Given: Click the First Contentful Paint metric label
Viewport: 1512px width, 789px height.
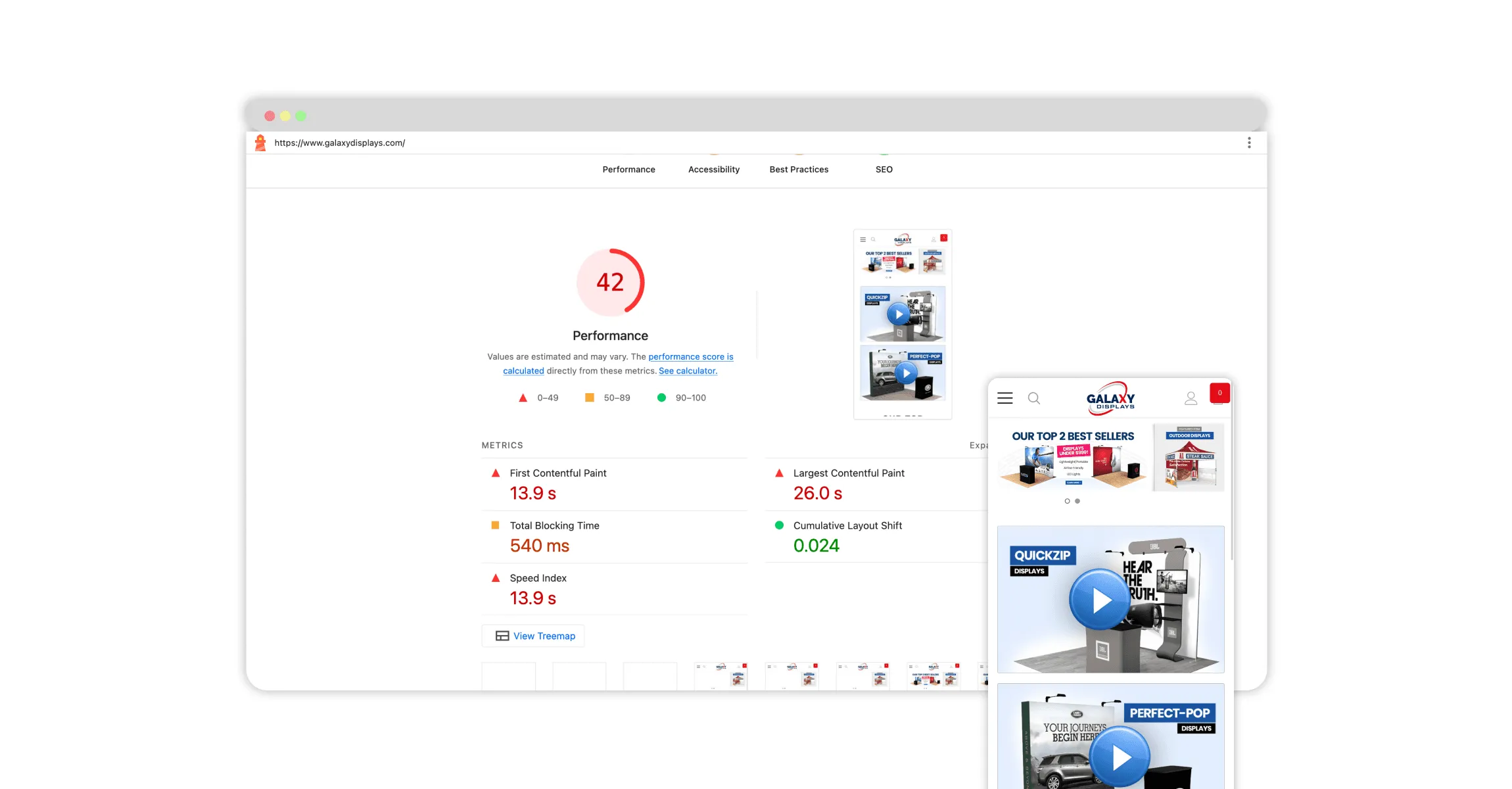Looking at the screenshot, I should point(558,473).
